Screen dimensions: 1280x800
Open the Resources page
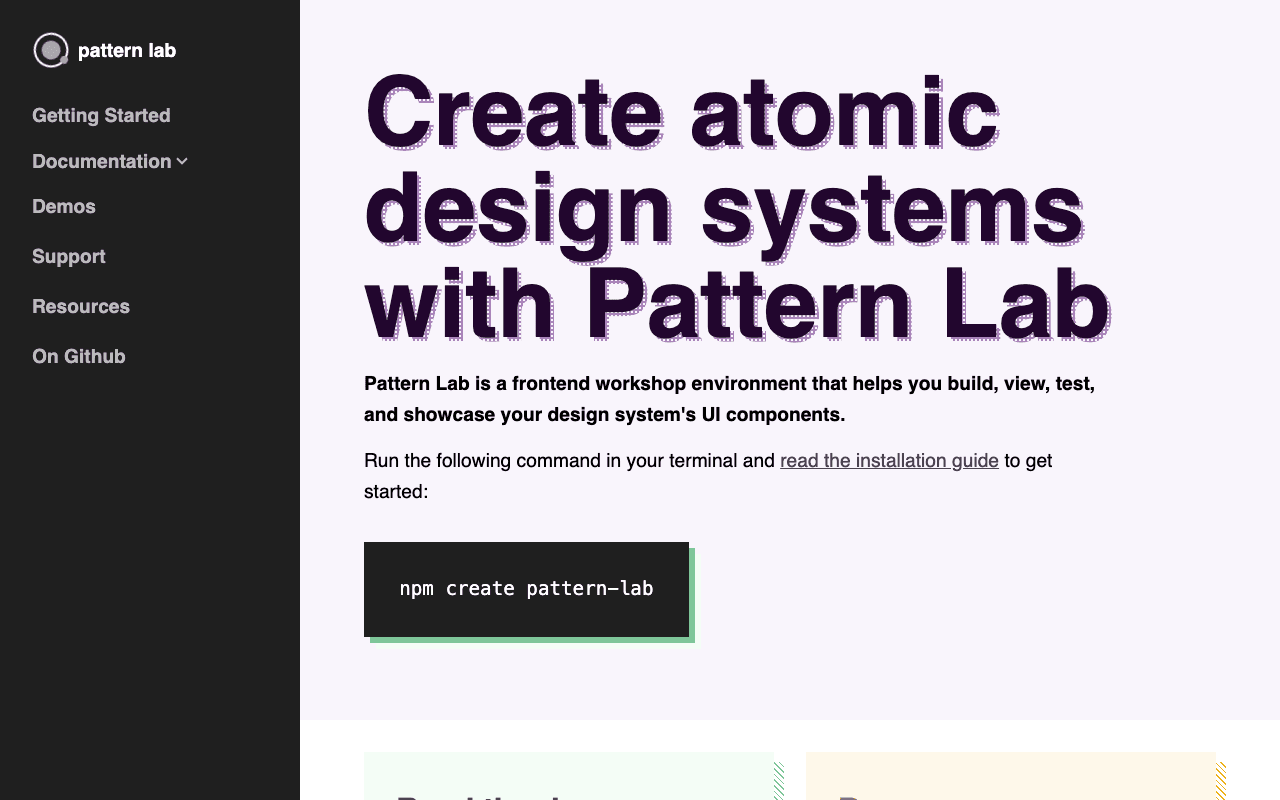click(x=81, y=306)
